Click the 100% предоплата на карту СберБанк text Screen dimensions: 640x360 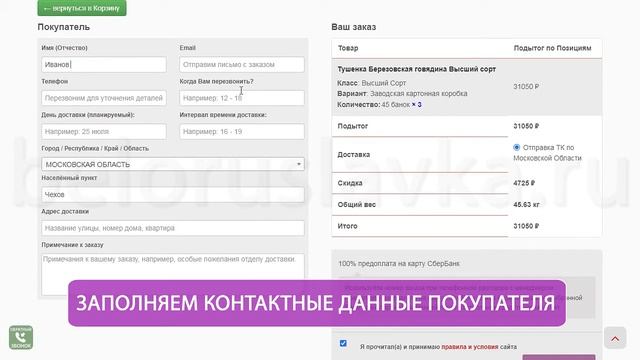(x=399, y=264)
